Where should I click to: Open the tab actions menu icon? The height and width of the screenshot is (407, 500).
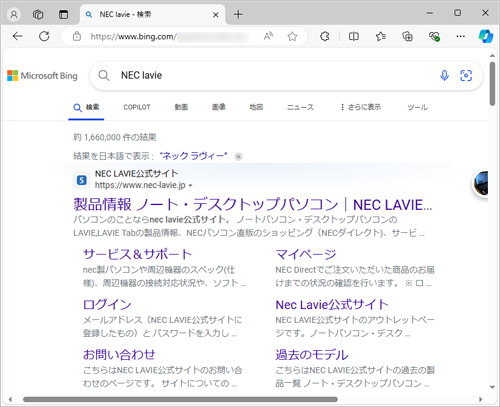63,14
